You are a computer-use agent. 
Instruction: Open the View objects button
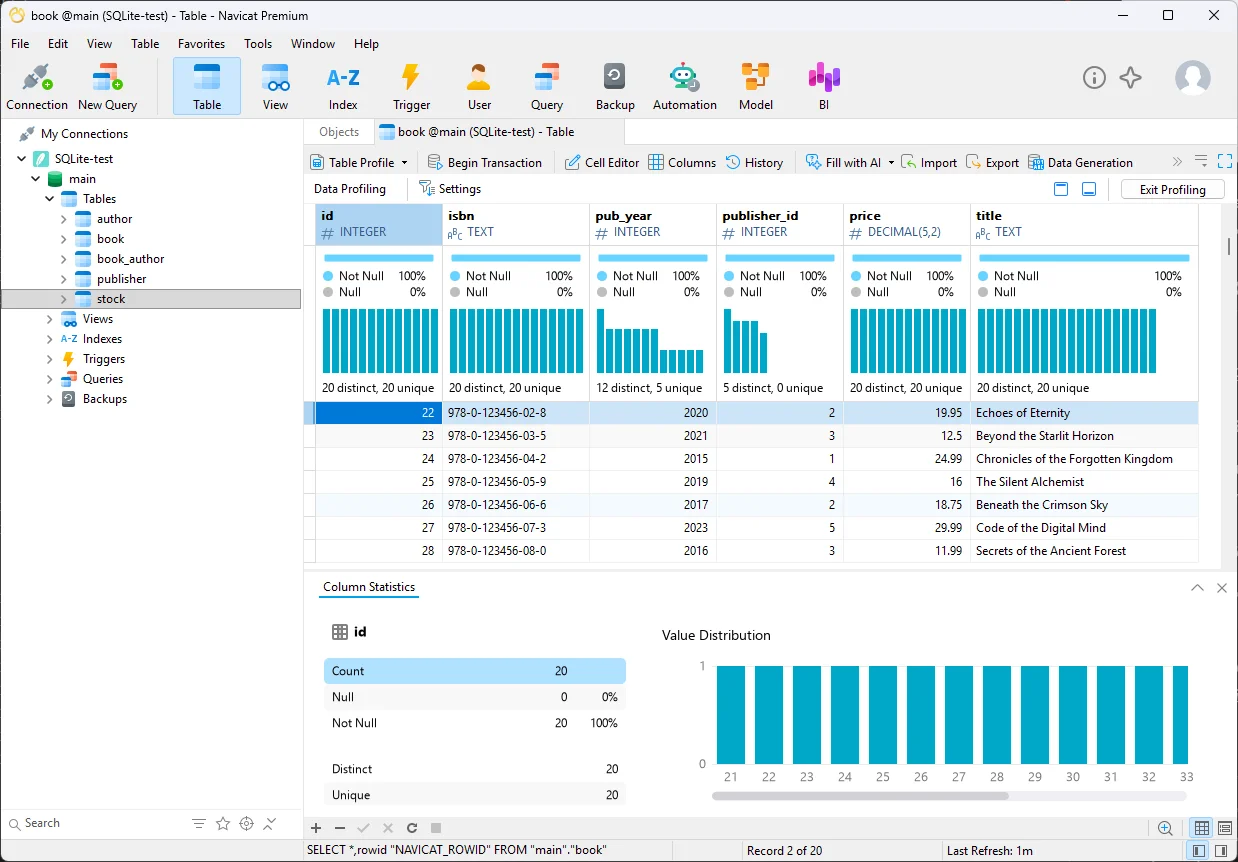(x=275, y=86)
